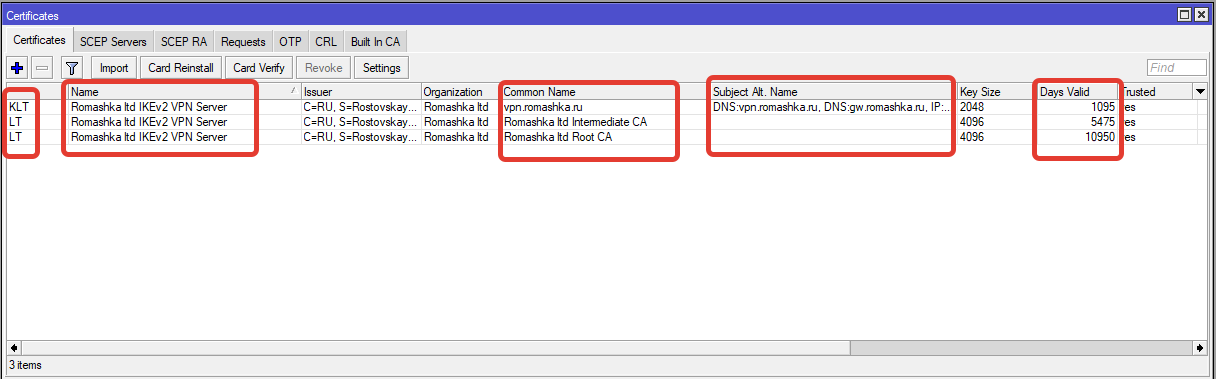
Task: Click the DNS:vpn.romashka.ru subject alt name cell
Action: [833, 107]
